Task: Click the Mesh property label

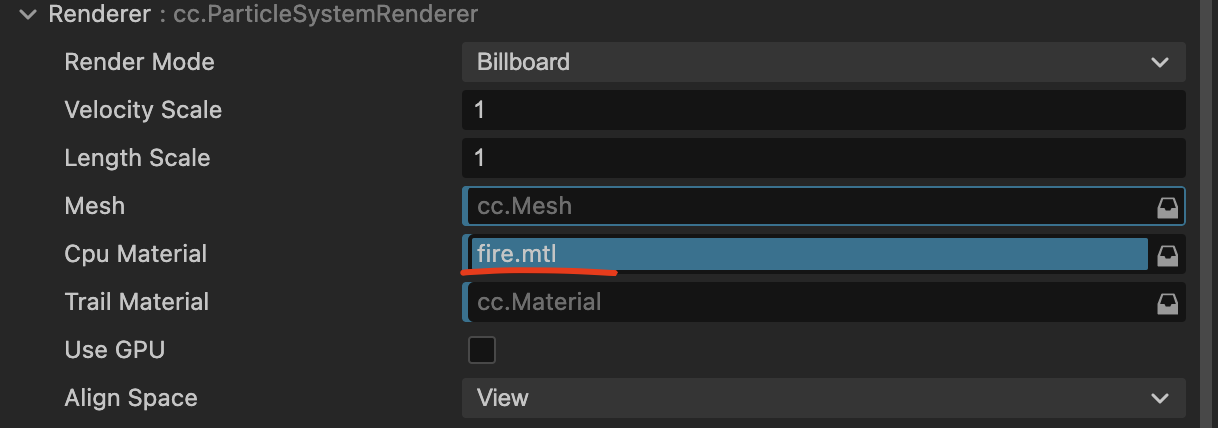Action: pos(95,206)
